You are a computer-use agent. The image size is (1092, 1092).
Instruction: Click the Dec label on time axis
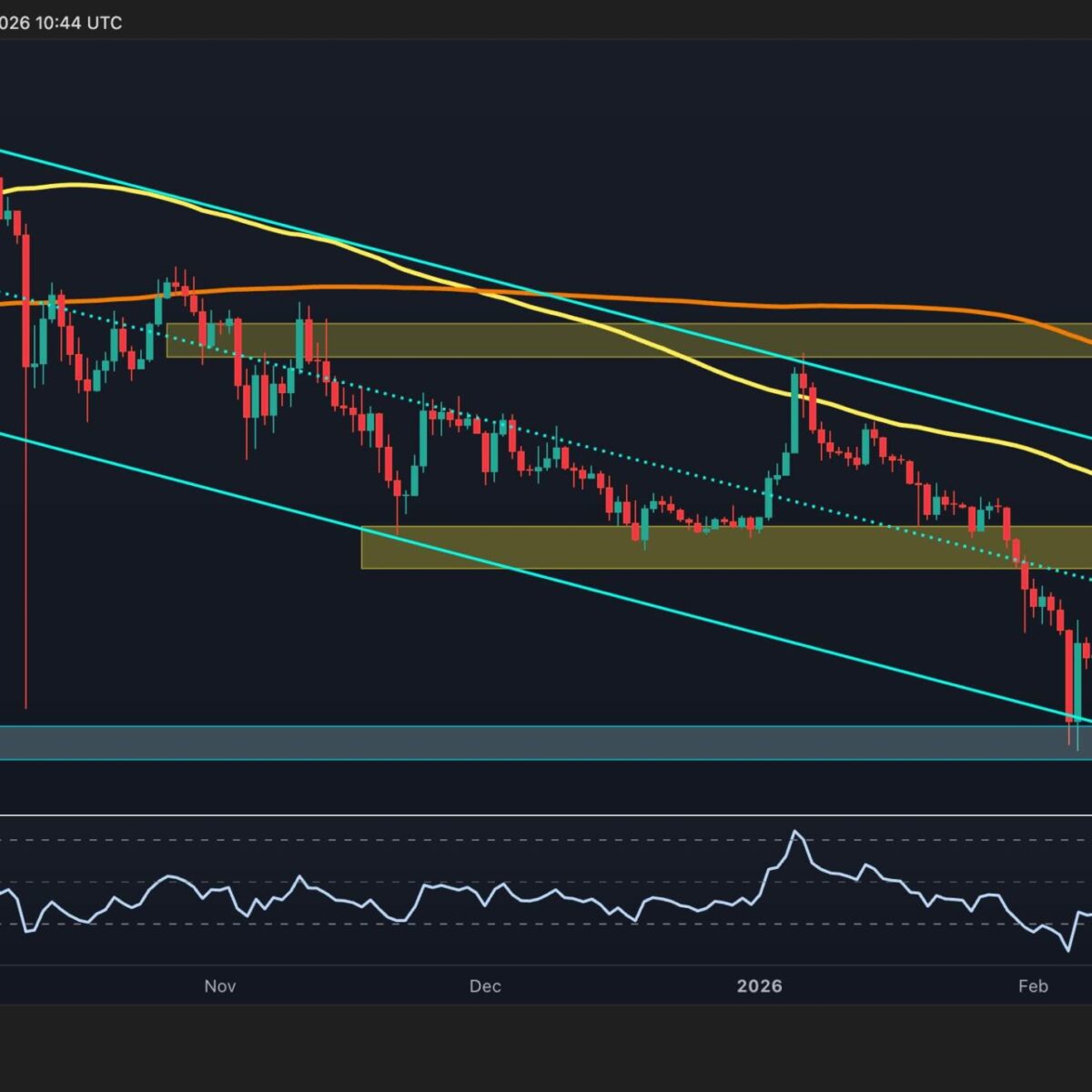485,986
